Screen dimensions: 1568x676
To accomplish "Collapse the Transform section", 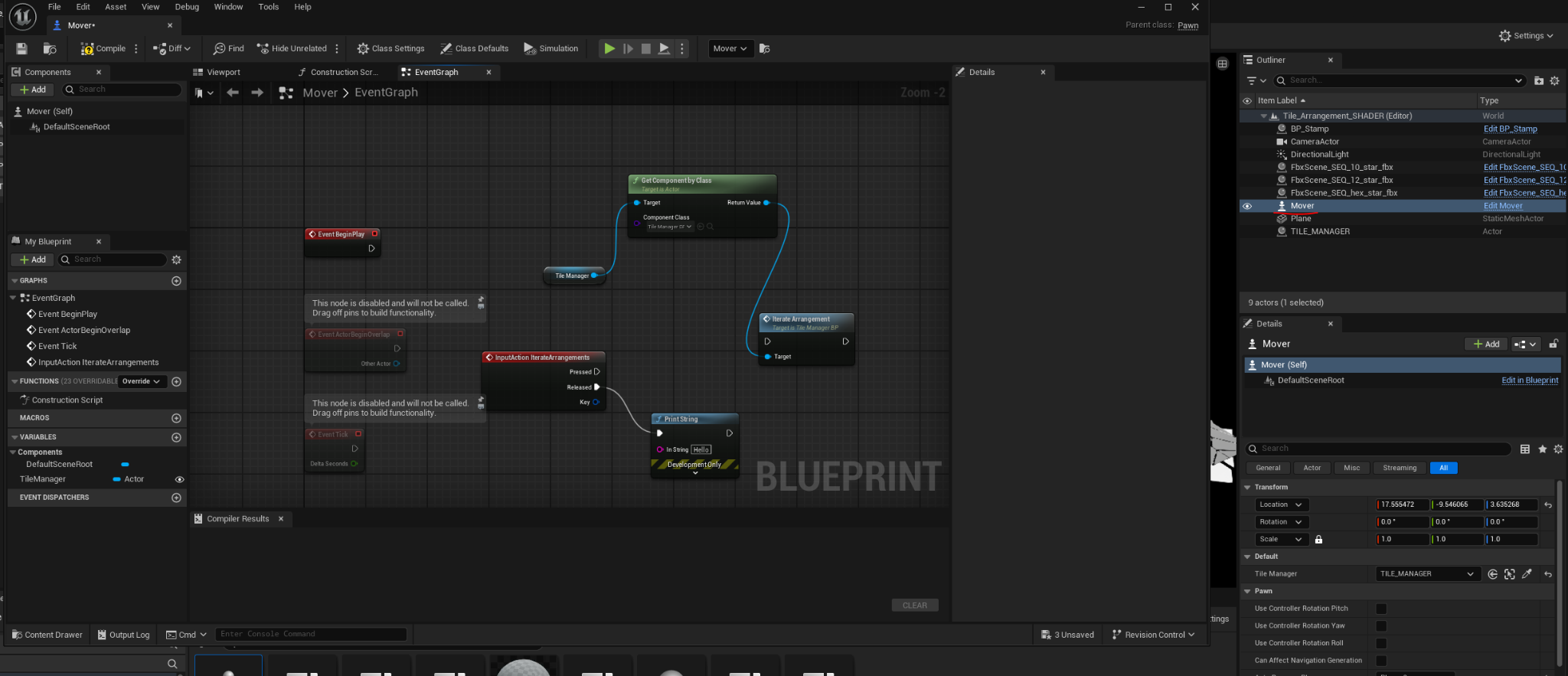I will [1247, 487].
